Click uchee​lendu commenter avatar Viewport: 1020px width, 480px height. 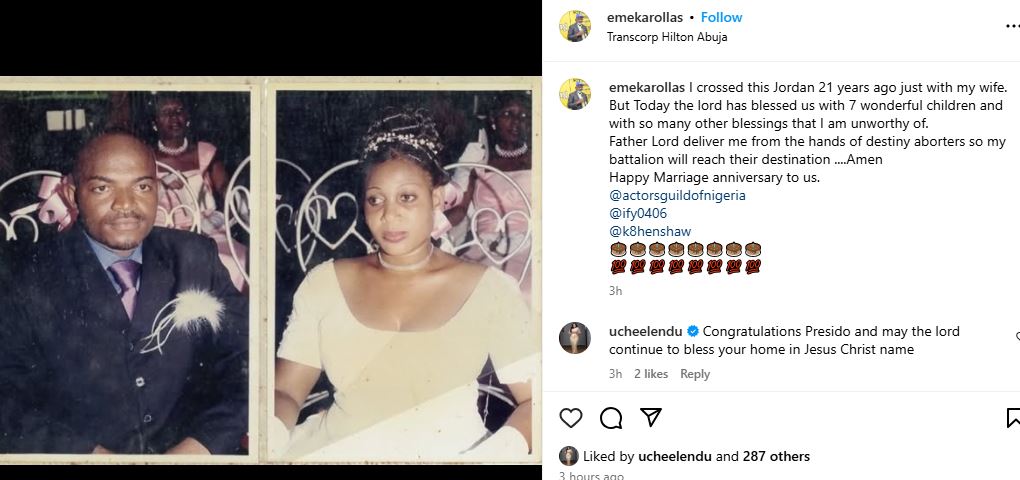tap(574, 338)
